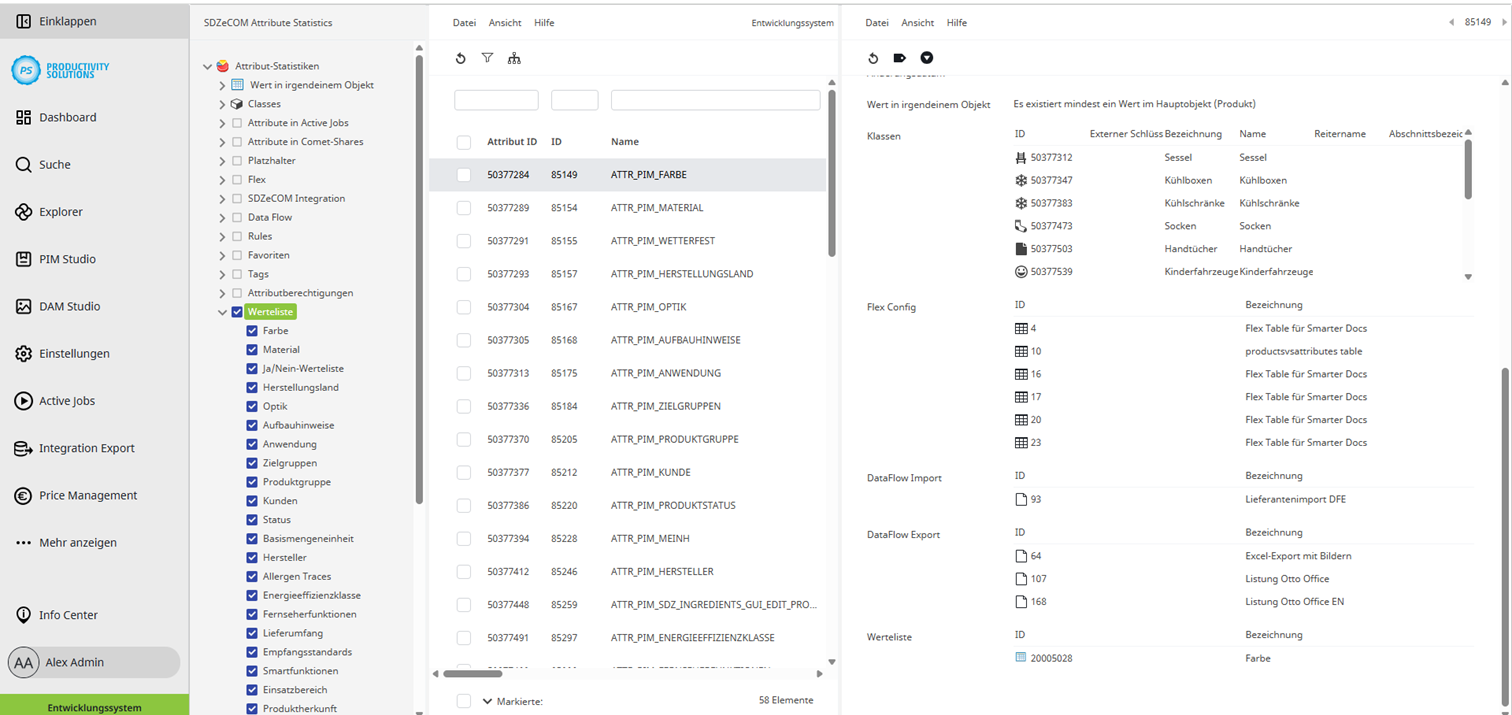Image resolution: width=1512 pixels, height=715 pixels.
Task: Refresh the attribute list
Action: (x=461, y=58)
